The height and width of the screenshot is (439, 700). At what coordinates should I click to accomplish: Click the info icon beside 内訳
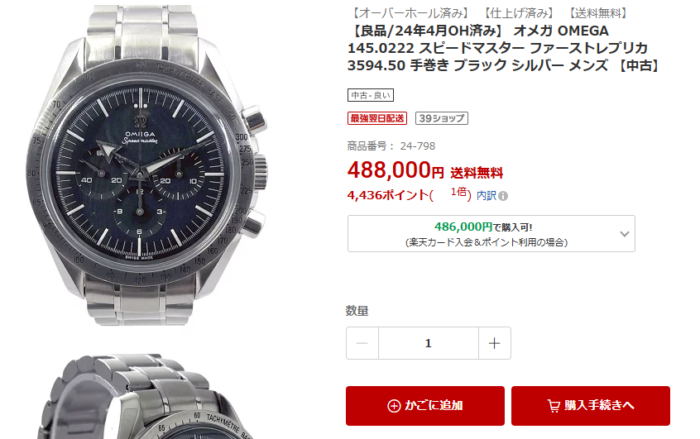[x=503, y=196]
